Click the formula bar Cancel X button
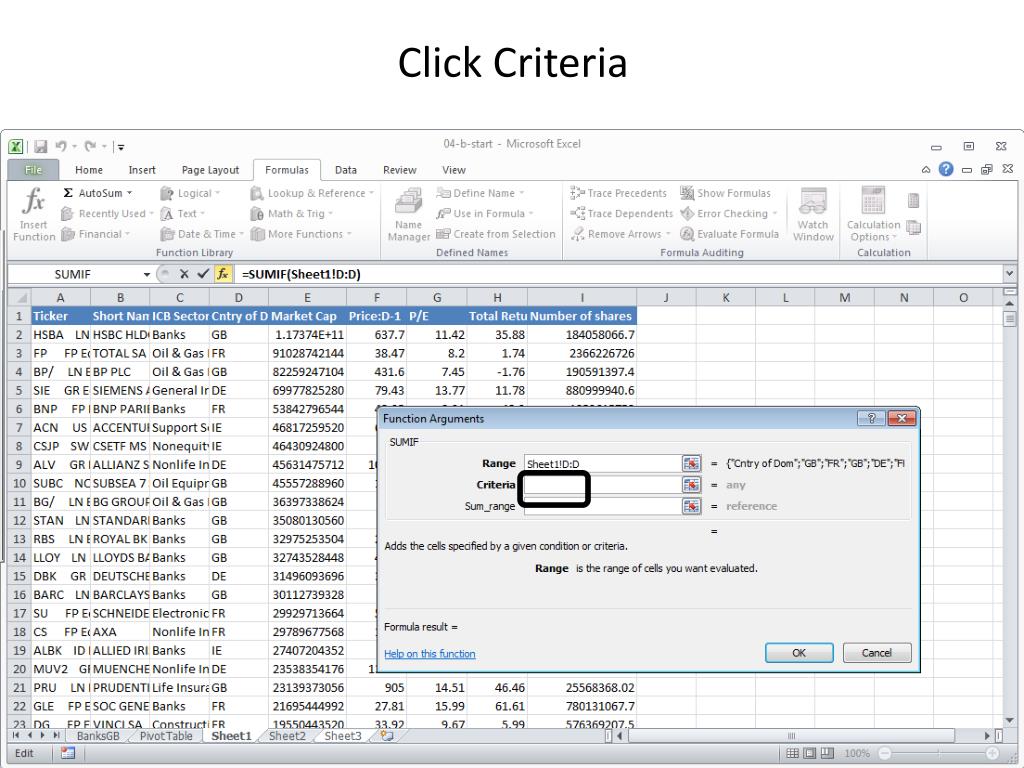This screenshot has height=768, width=1024. (184, 274)
